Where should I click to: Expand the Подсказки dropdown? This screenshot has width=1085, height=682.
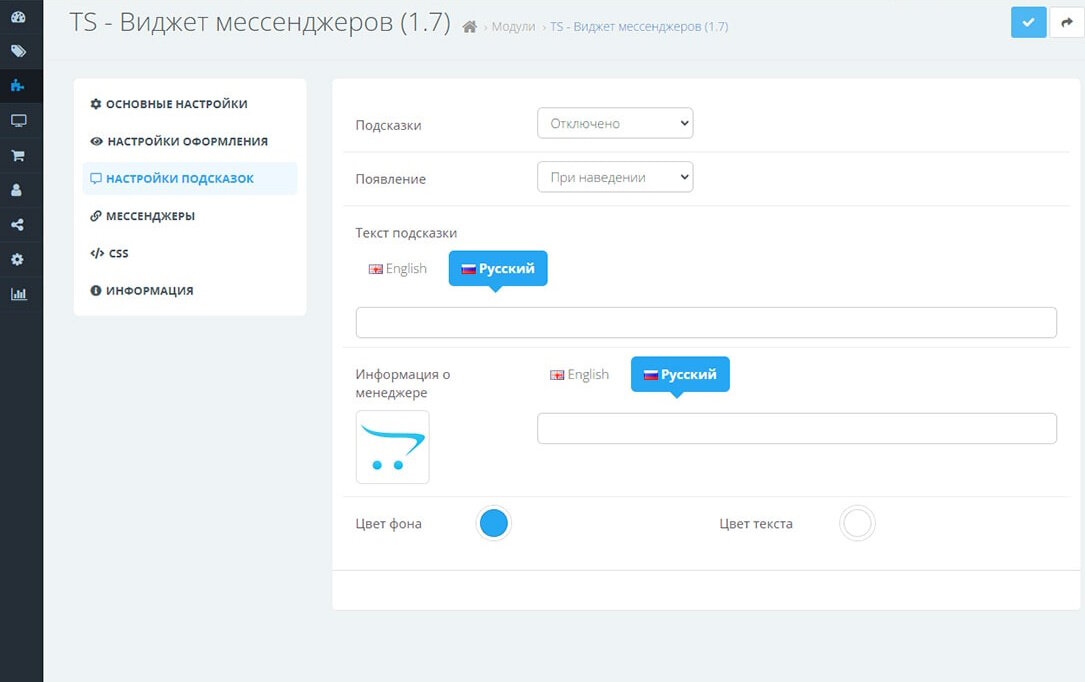(615, 124)
